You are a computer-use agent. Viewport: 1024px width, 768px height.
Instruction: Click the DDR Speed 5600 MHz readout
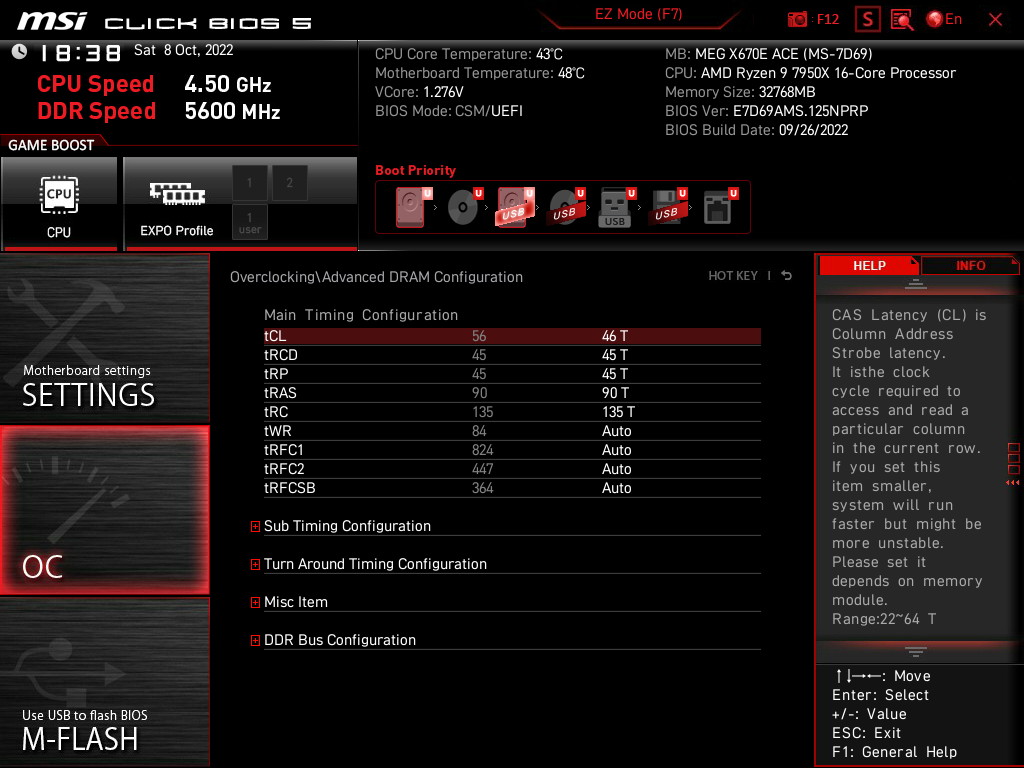point(159,111)
